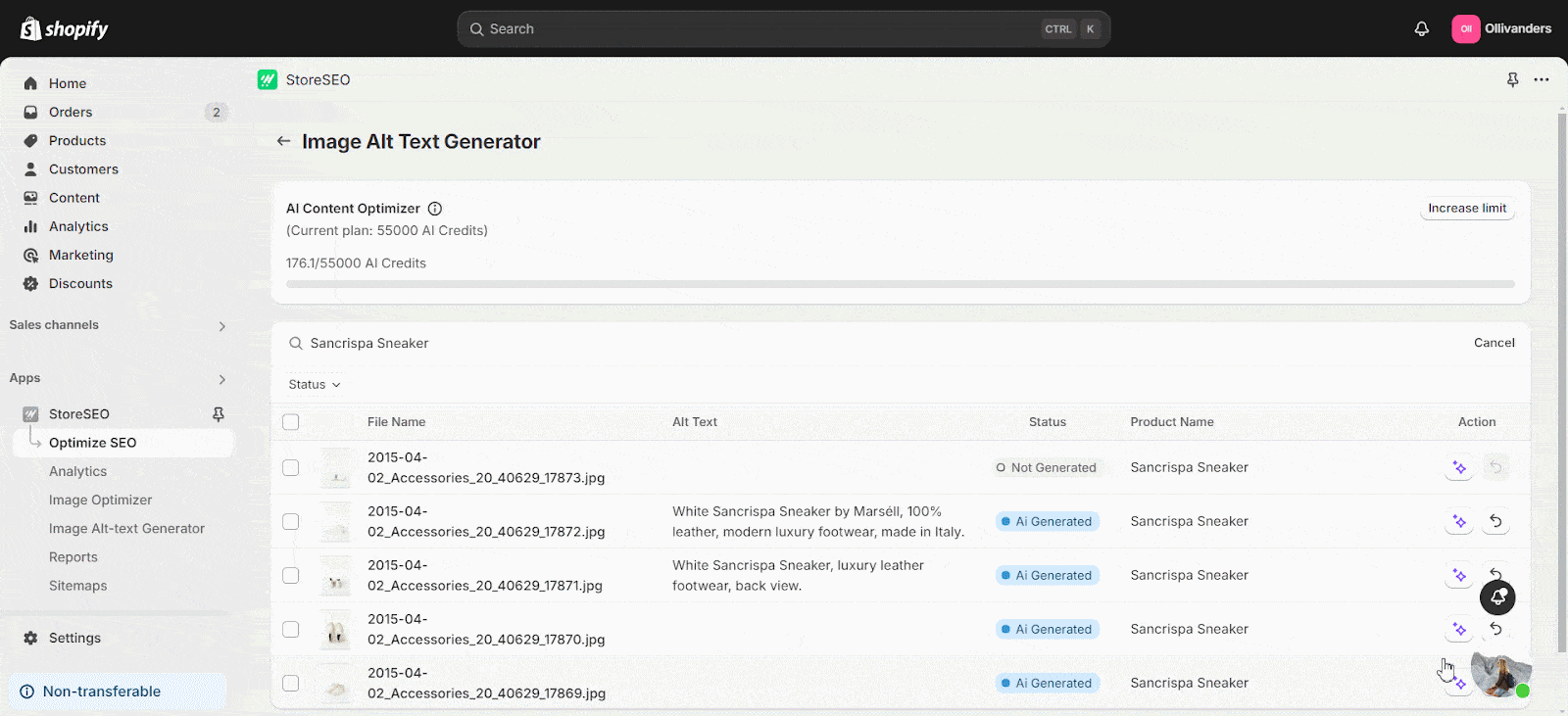
Task: Click the Settings gear icon
Action: [x=30, y=639]
